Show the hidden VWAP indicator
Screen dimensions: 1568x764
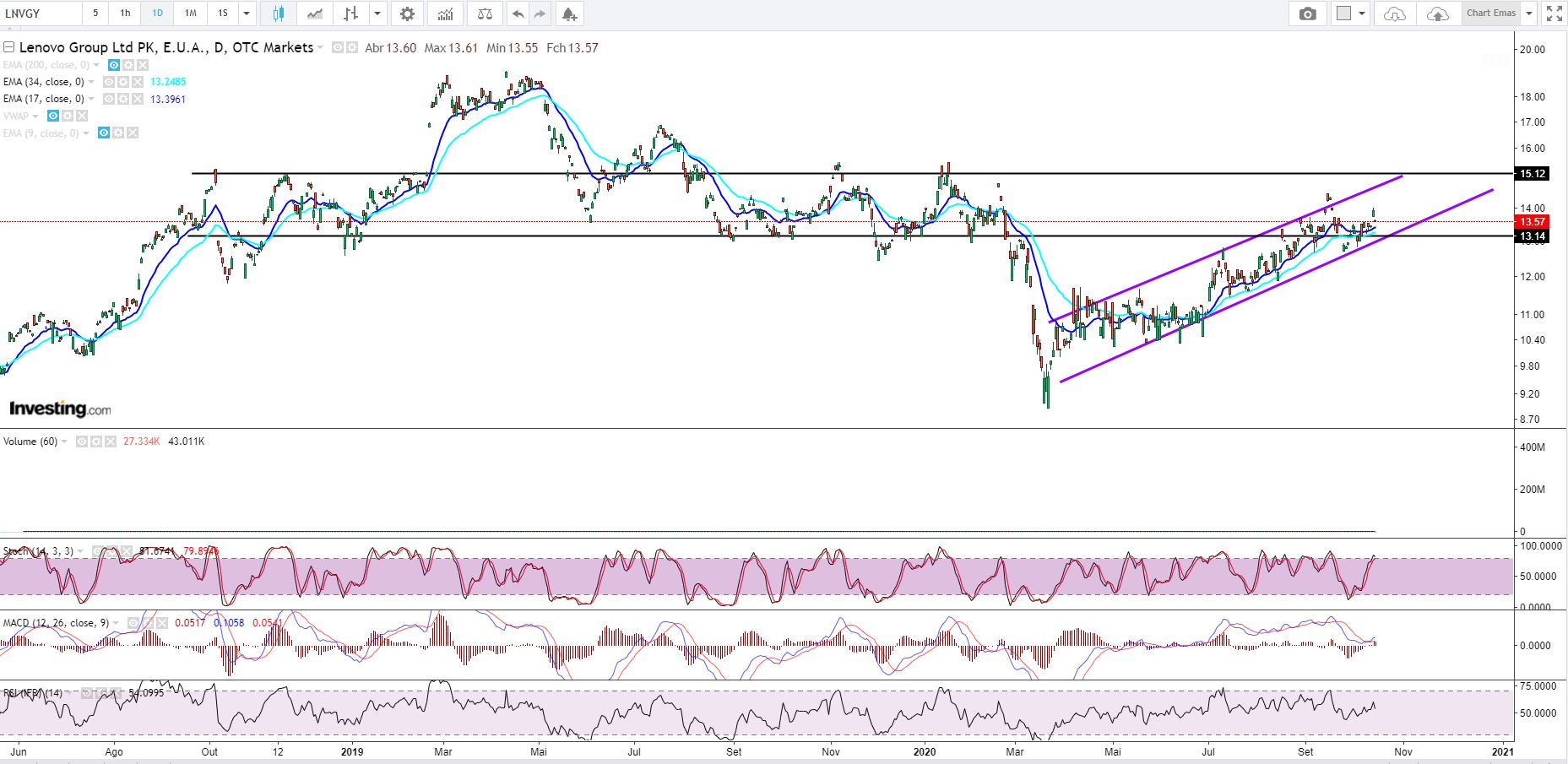[52, 116]
